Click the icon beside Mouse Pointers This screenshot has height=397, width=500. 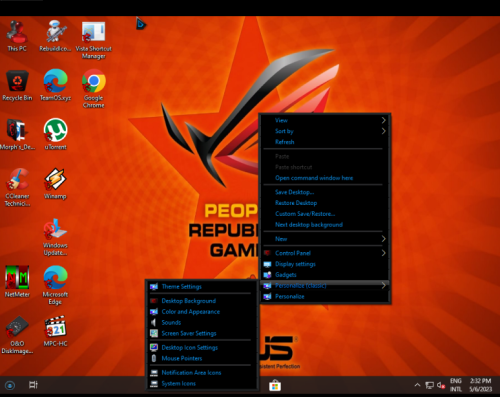[x=154, y=358]
